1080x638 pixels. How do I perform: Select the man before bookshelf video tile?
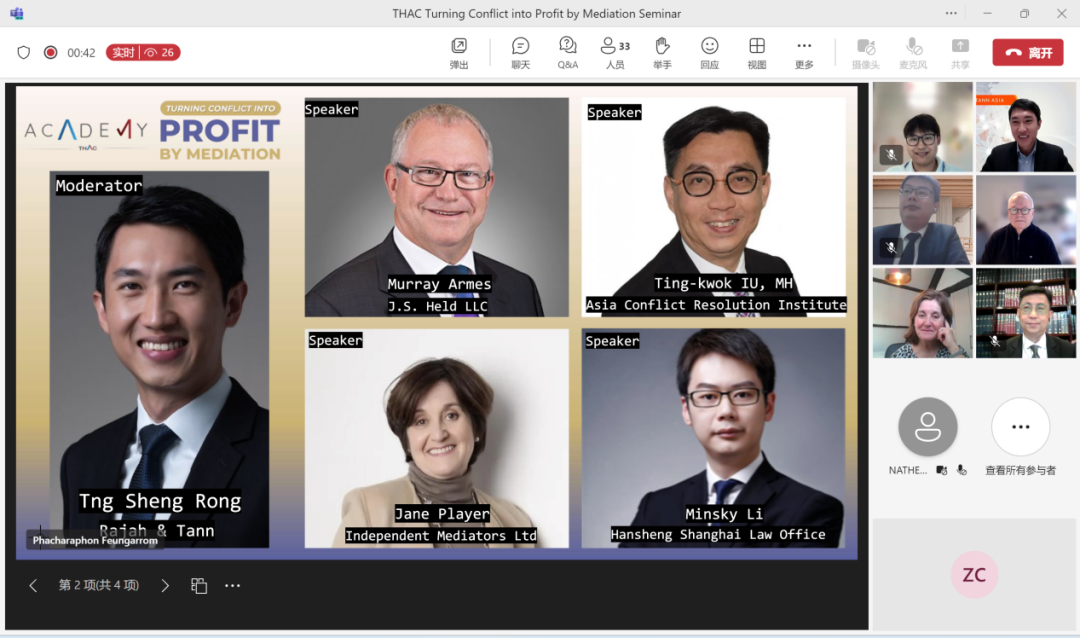click(1026, 313)
